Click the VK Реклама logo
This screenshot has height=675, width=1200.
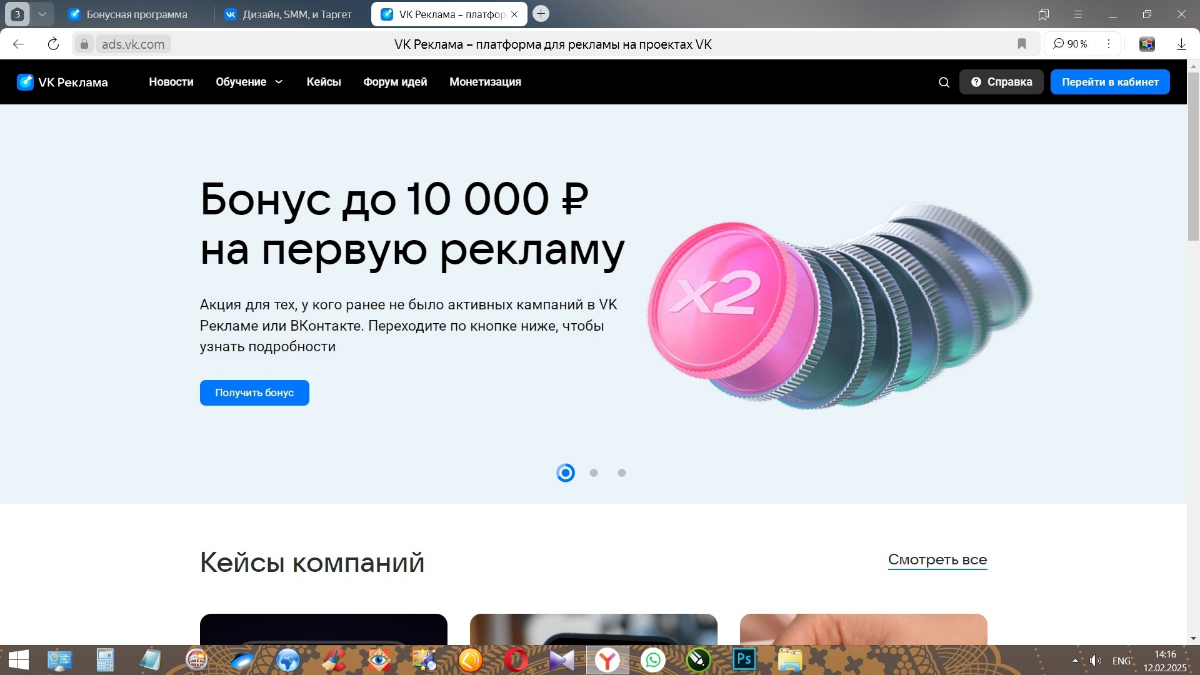[60, 82]
